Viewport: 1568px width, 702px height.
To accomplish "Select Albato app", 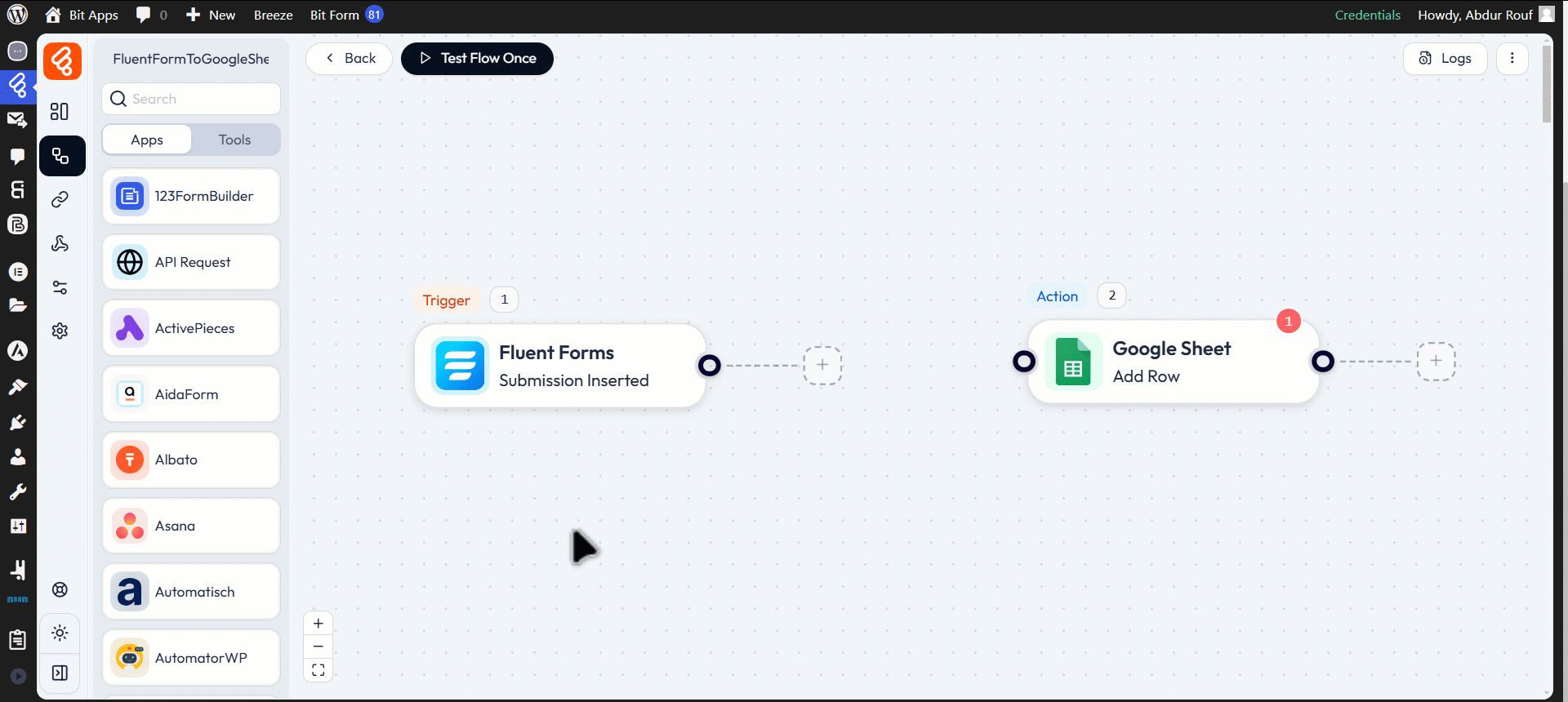I will coord(191,460).
